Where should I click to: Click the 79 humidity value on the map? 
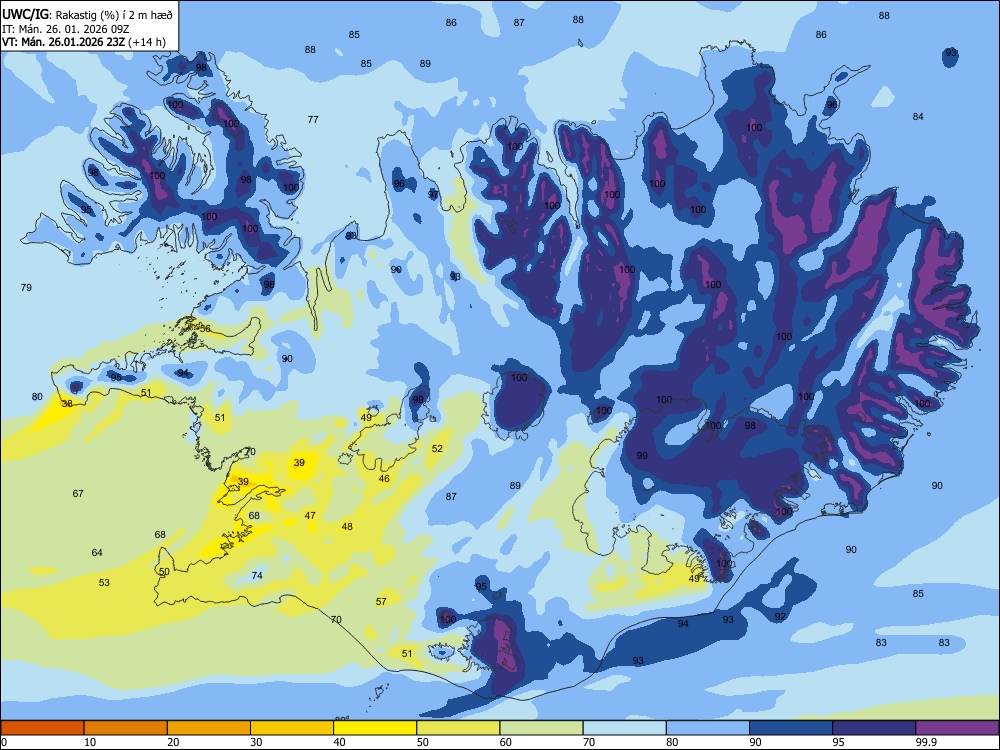pyautogui.click(x=26, y=288)
